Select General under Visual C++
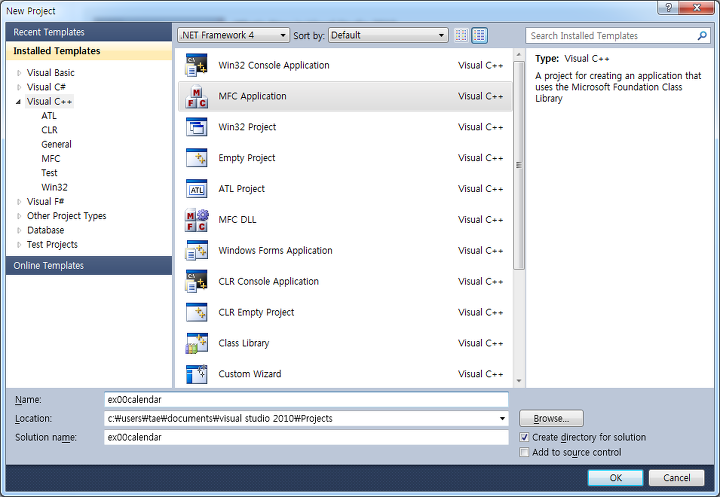The image size is (720, 497). [x=56, y=144]
